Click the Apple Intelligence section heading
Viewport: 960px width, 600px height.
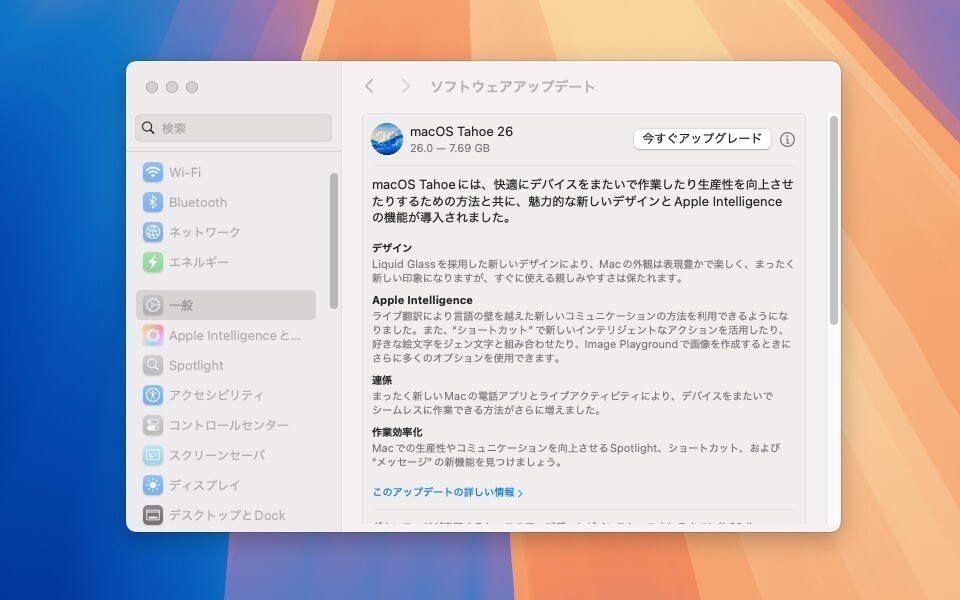tap(422, 300)
